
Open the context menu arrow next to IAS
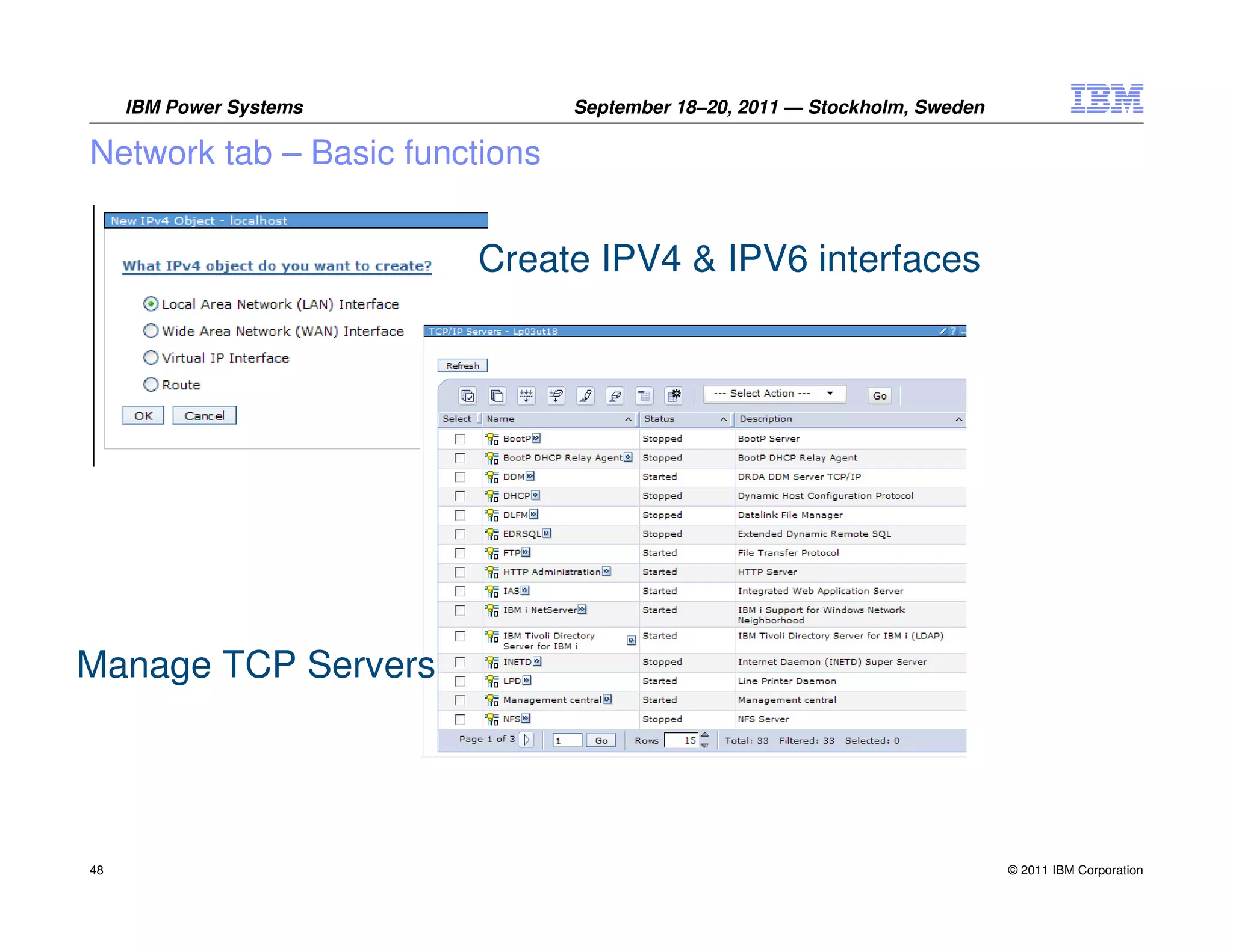(526, 590)
